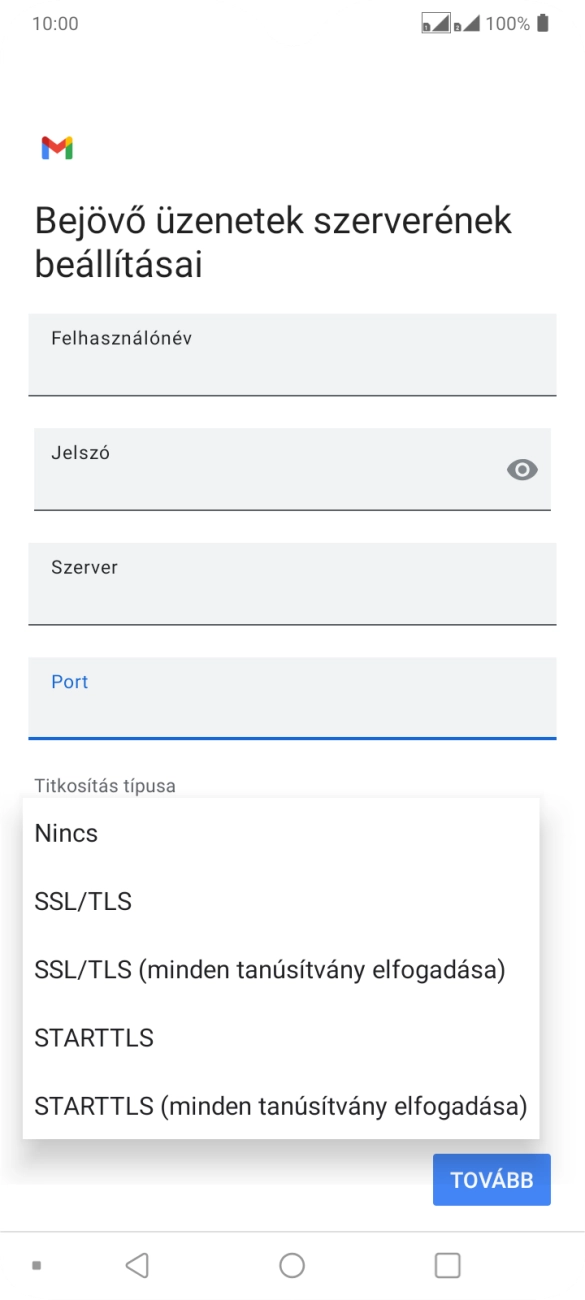Image resolution: width=585 pixels, height=1300 pixels.
Task: Select the Port input field
Action: pos(292,698)
